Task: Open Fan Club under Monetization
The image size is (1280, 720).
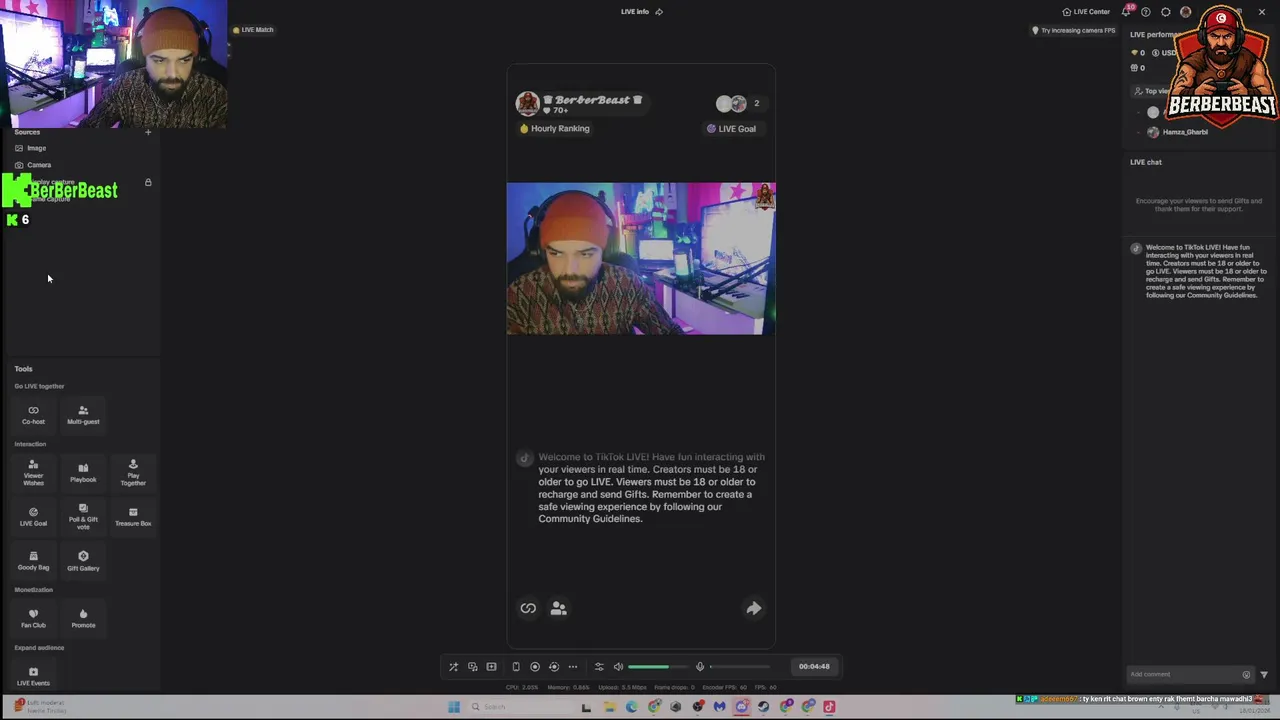Action: tap(33, 618)
